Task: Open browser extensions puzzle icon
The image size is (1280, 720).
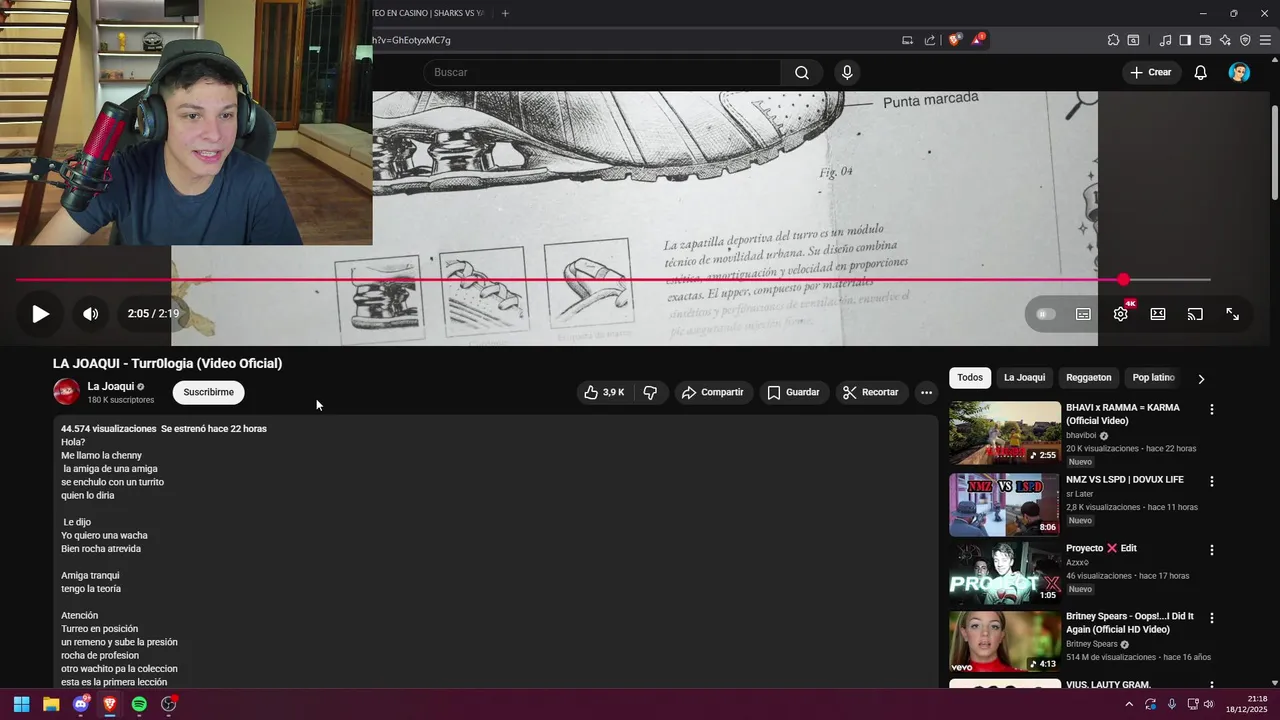Action: point(1113,40)
